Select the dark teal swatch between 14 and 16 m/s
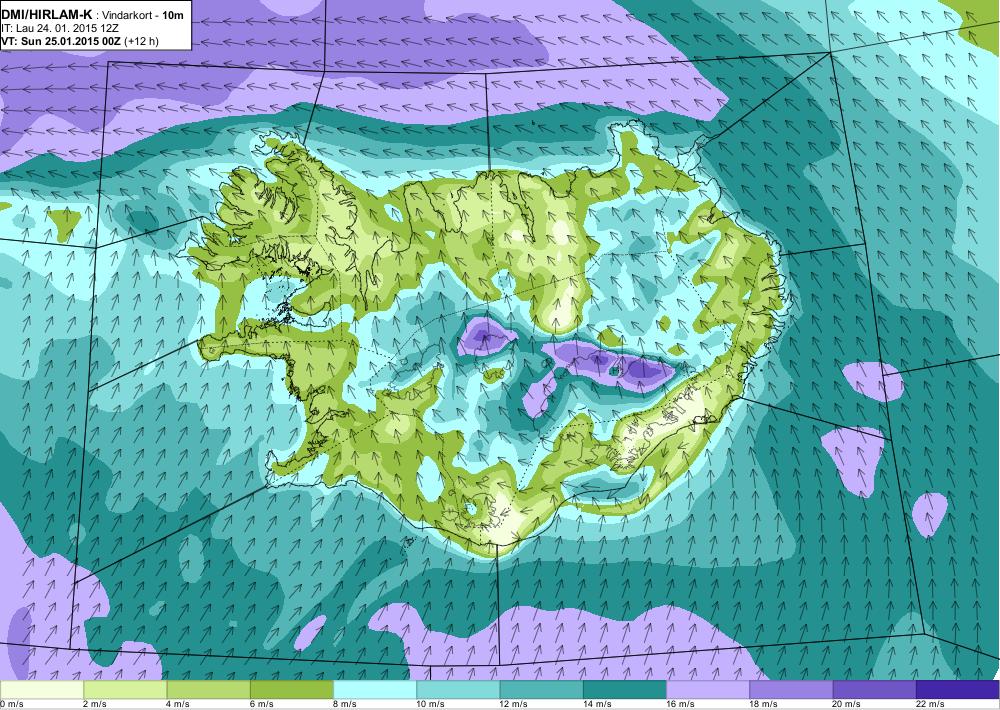1000x710 pixels. pos(624,690)
